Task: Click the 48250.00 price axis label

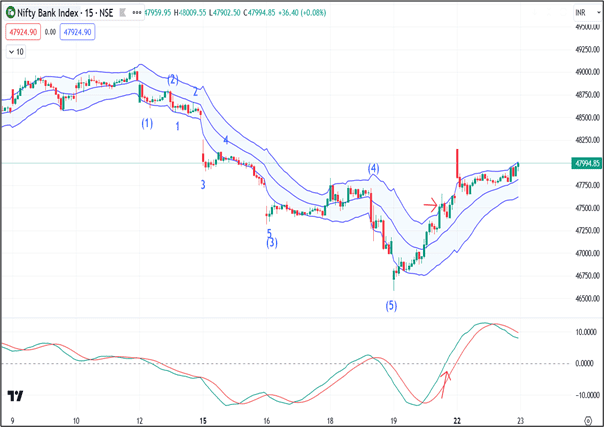Action: tap(587, 140)
